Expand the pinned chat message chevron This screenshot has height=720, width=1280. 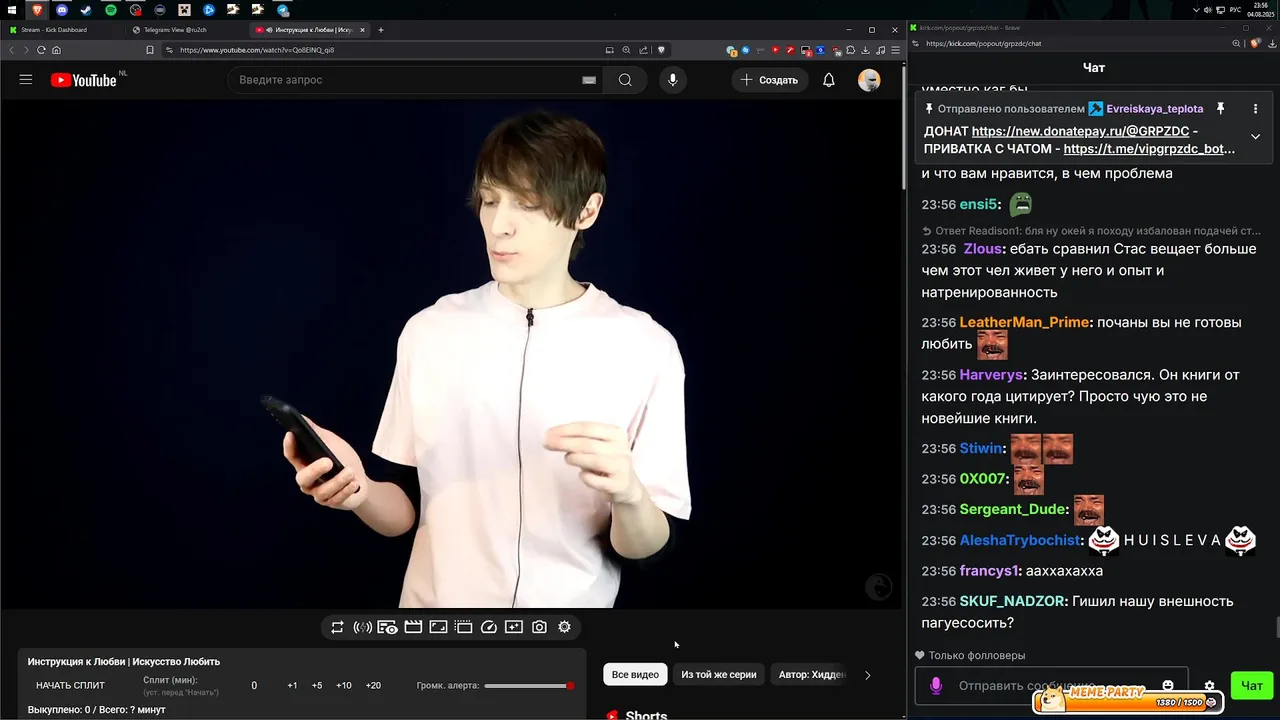click(x=1255, y=137)
